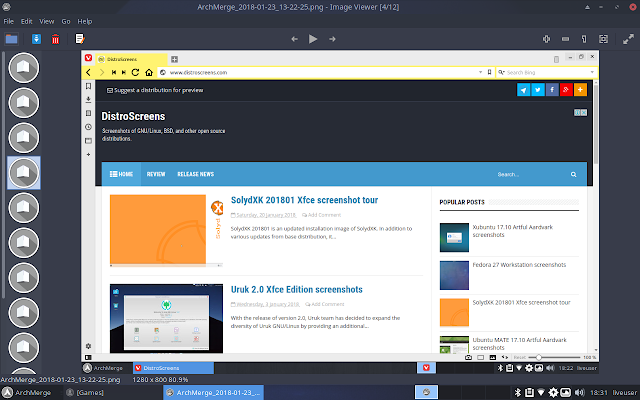Save a copy of the current image

36,39
